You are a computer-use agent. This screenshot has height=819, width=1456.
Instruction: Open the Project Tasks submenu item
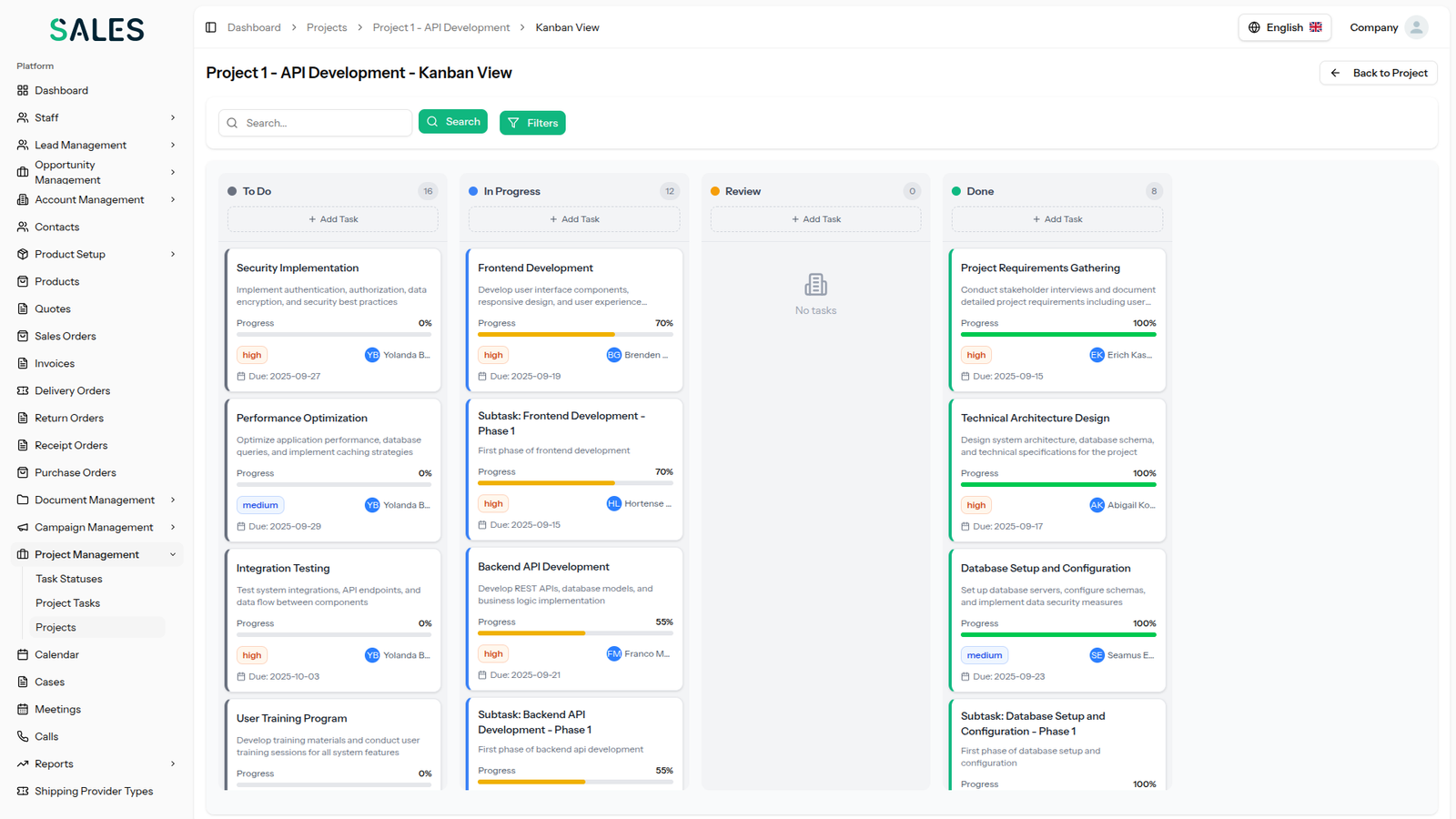tap(67, 602)
